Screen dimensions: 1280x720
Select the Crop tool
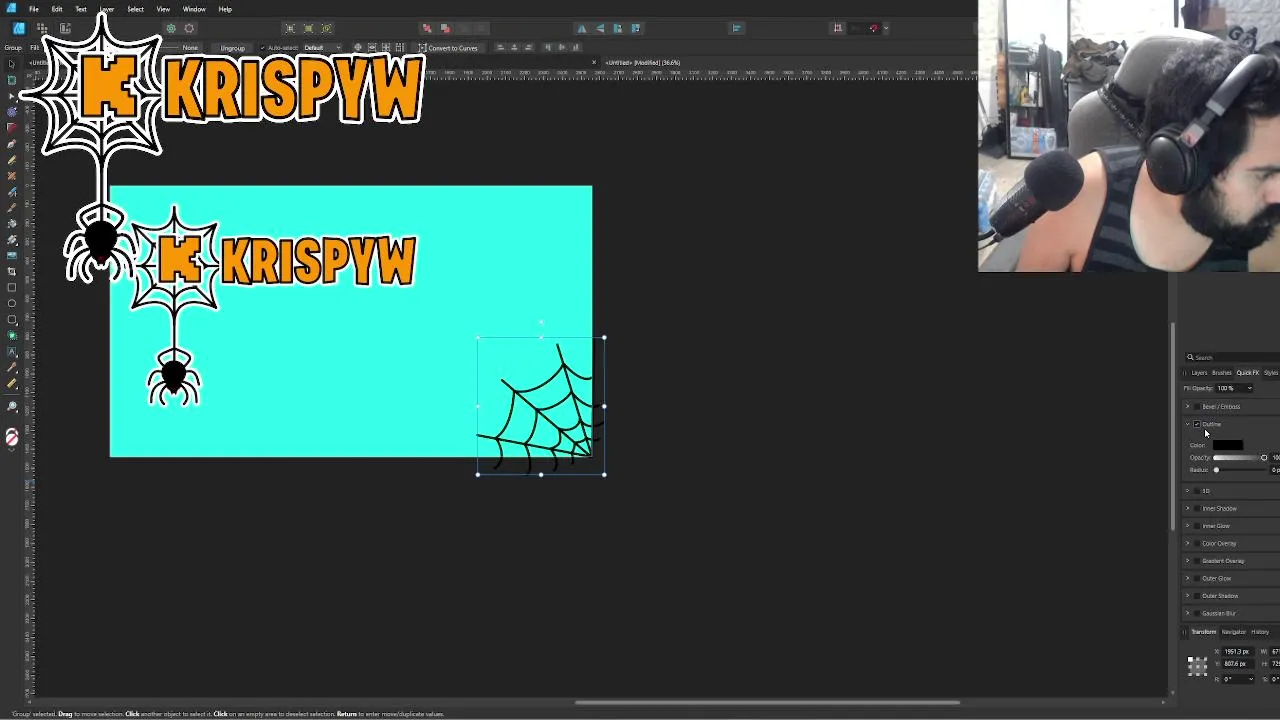click(x=12, y=271)
